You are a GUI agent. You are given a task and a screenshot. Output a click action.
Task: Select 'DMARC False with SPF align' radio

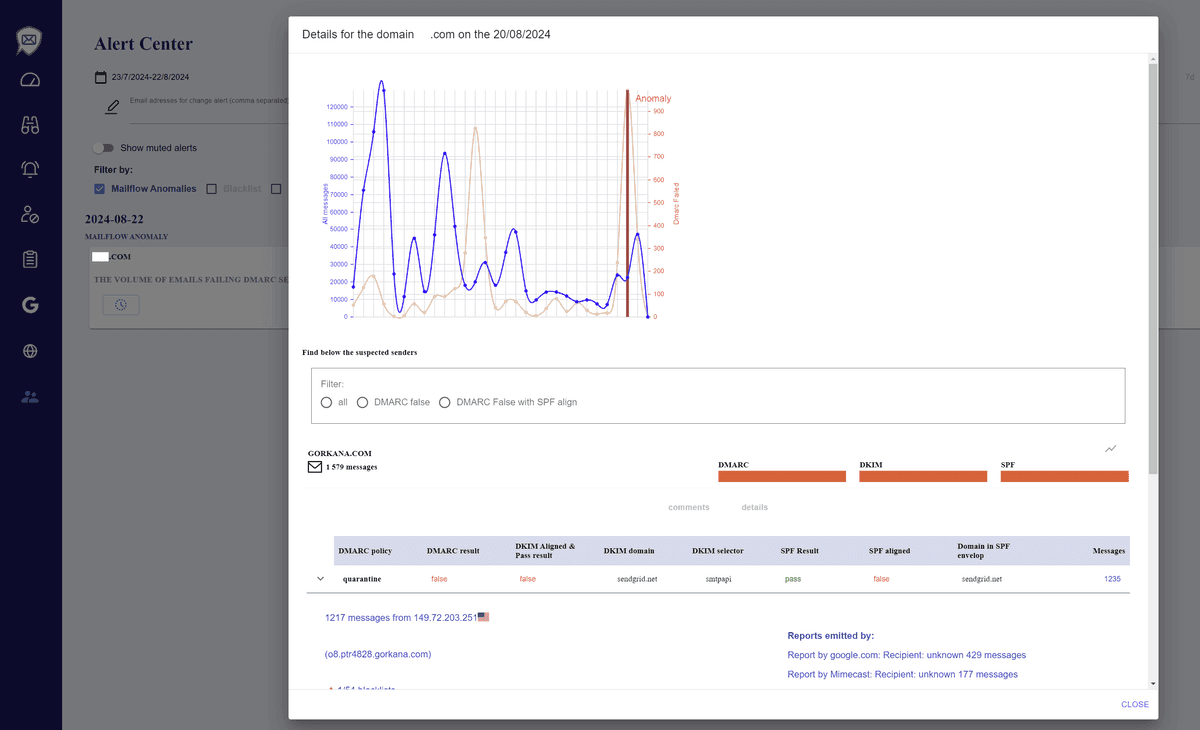coord(445,402)
